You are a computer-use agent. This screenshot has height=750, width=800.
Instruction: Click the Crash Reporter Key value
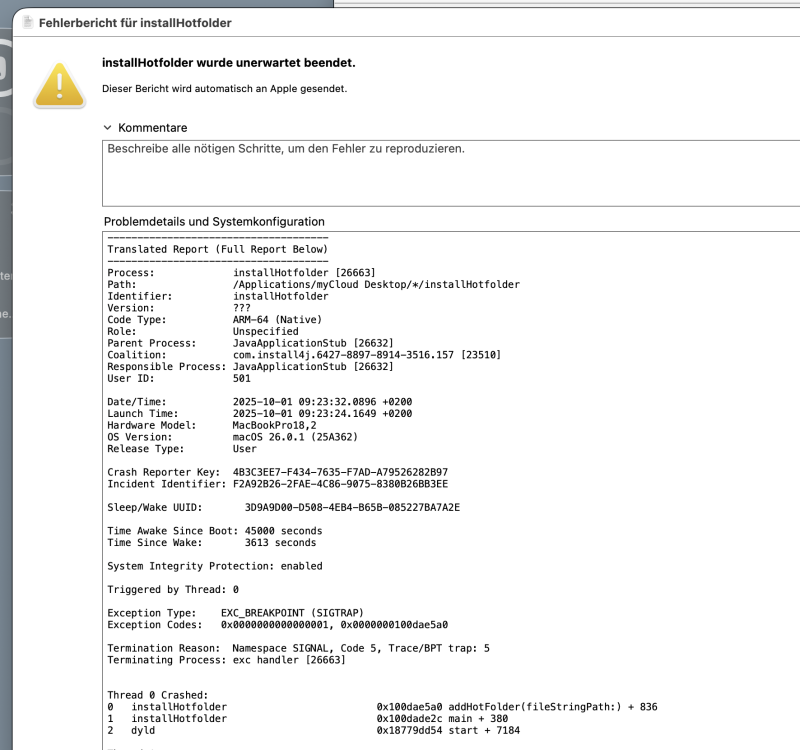[x=340, y=472]
